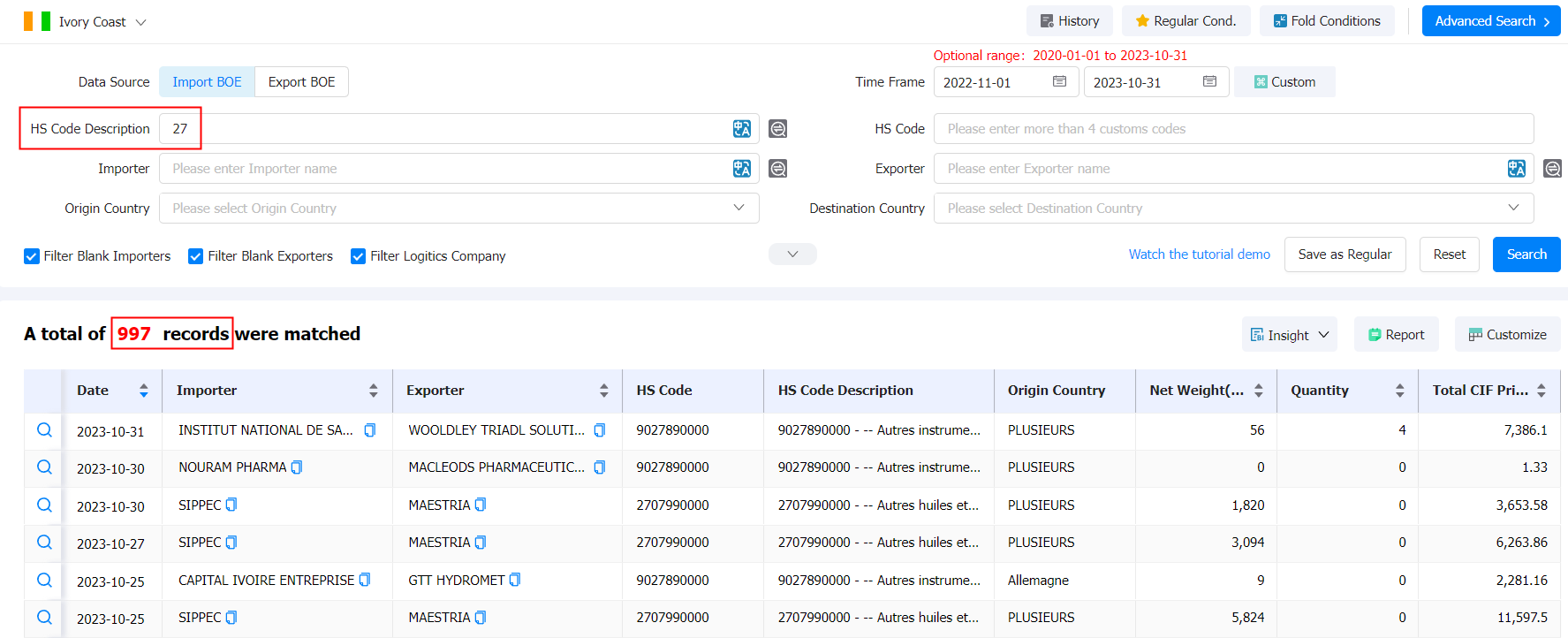This screenshot has height=638, width=1568.
Task: Click the Ivory Coast flag icon
Action: 37,21
